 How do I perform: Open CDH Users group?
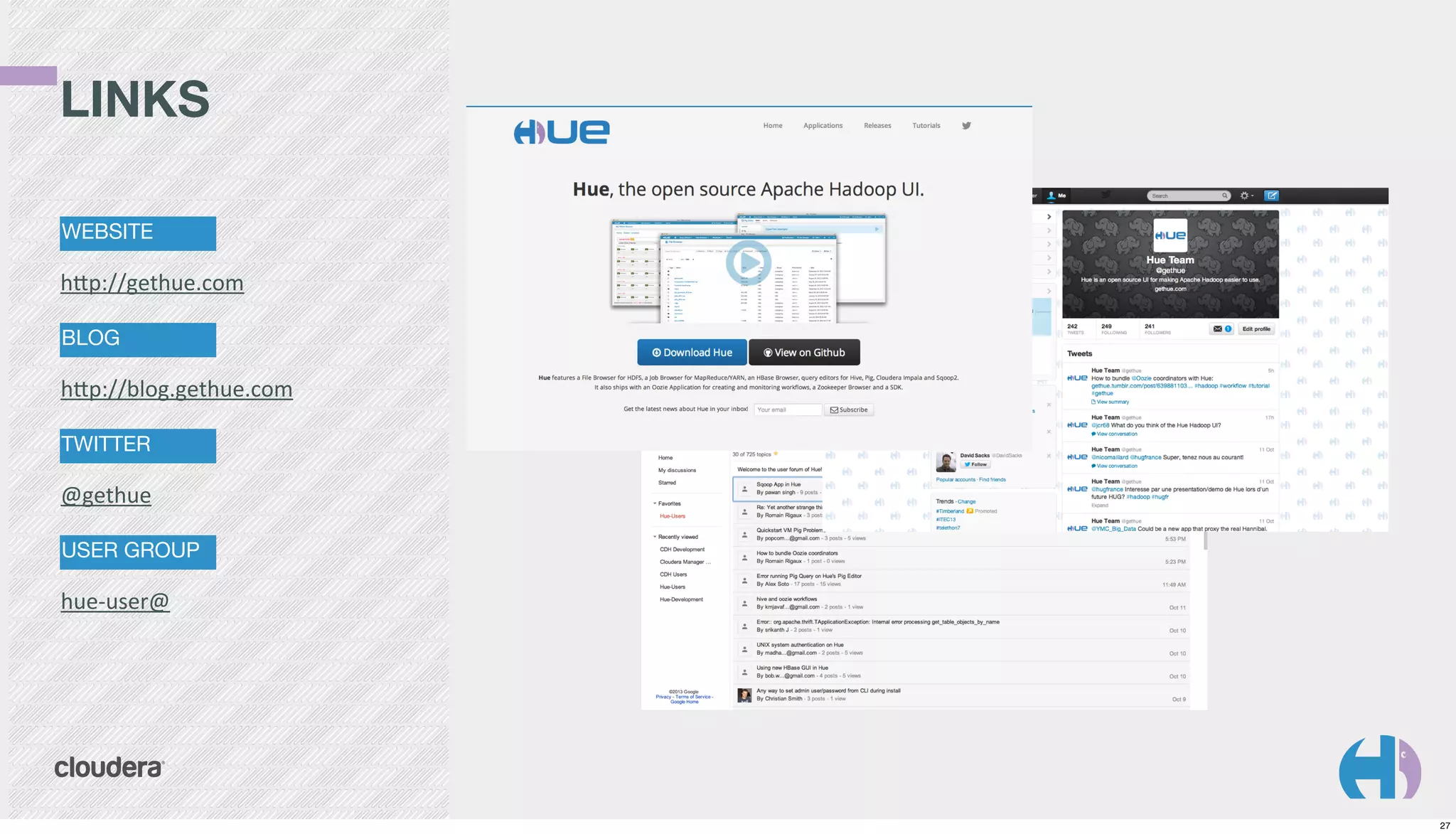coord(673,574)
